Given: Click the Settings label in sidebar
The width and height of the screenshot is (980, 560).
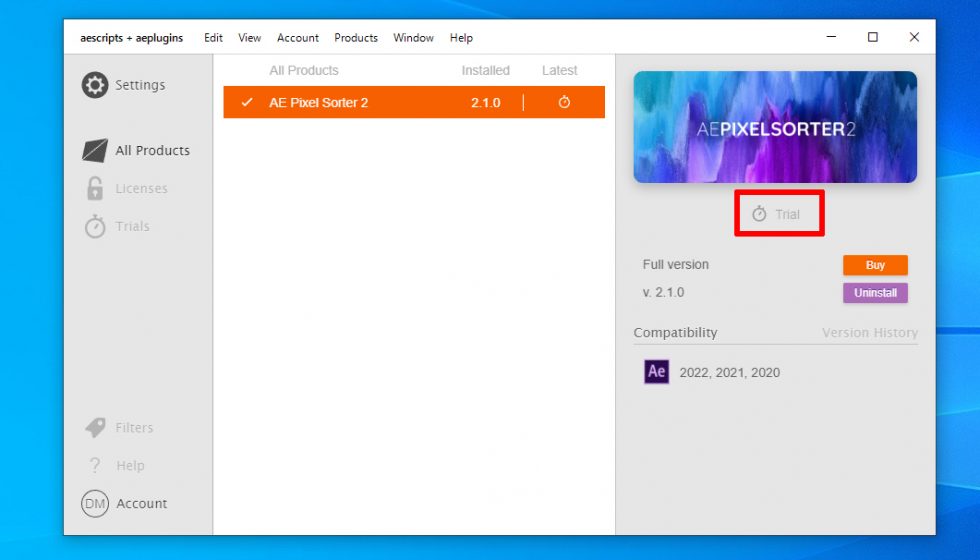Looking at the screenshot, I should tap(140, 85).
